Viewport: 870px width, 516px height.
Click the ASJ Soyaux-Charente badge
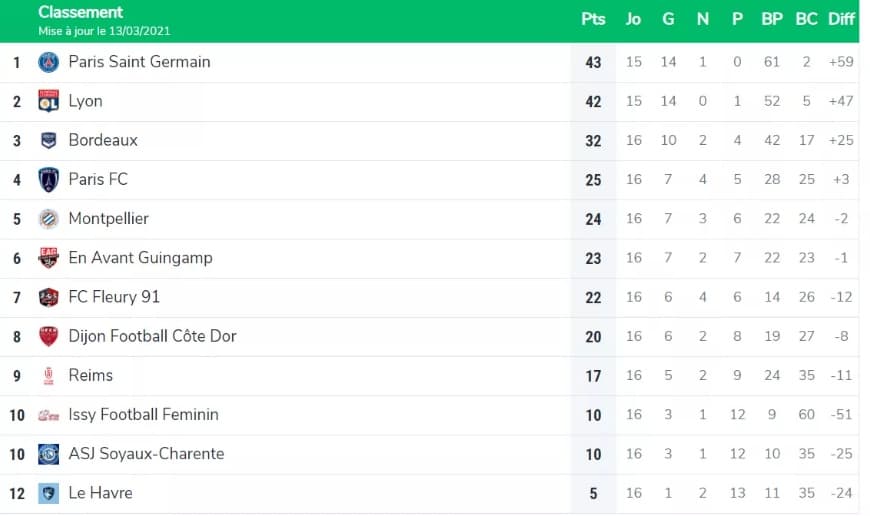point(48,454)
